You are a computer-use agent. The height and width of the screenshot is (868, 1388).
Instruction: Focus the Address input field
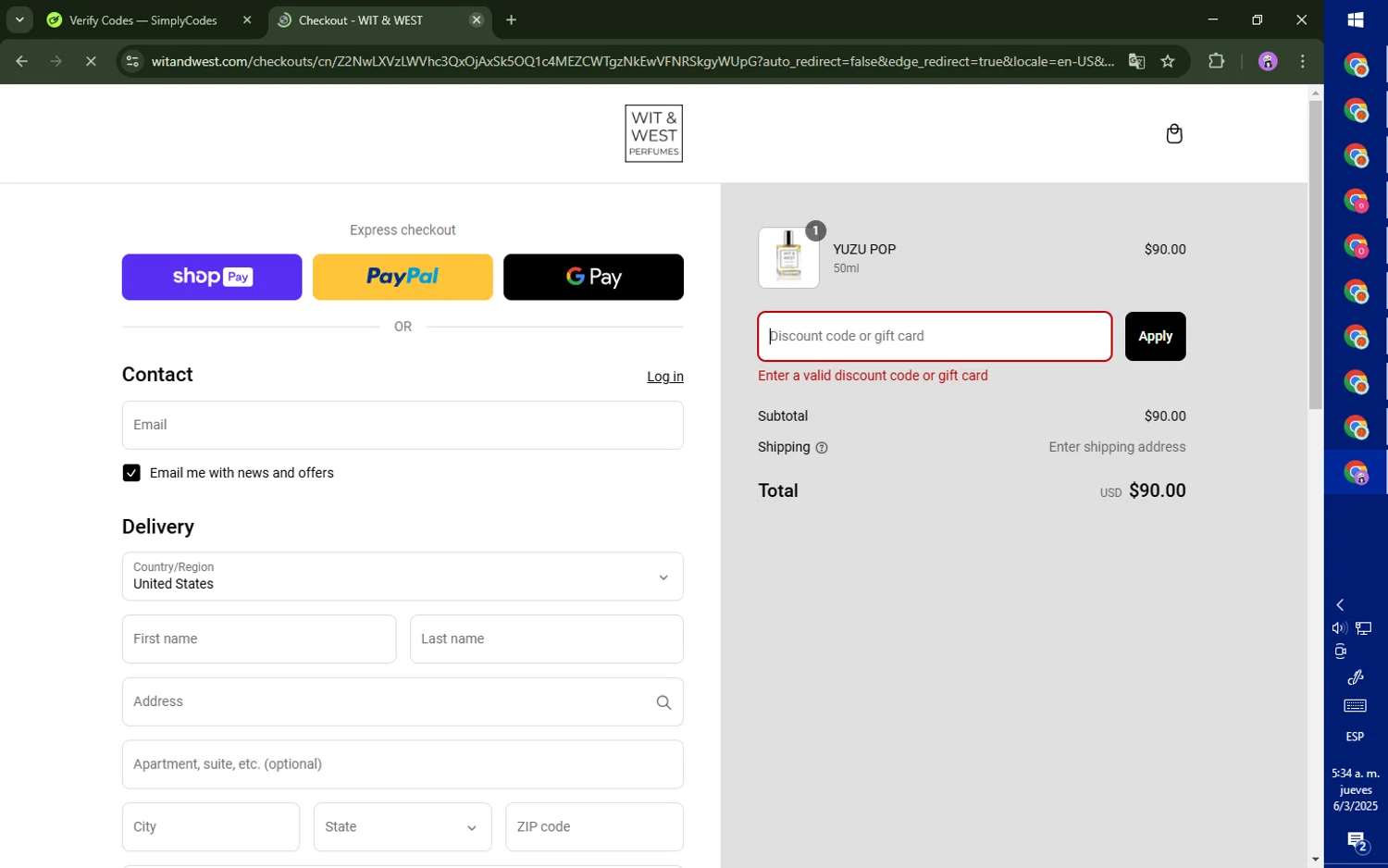pyautogui.click(x=403, y=701)
